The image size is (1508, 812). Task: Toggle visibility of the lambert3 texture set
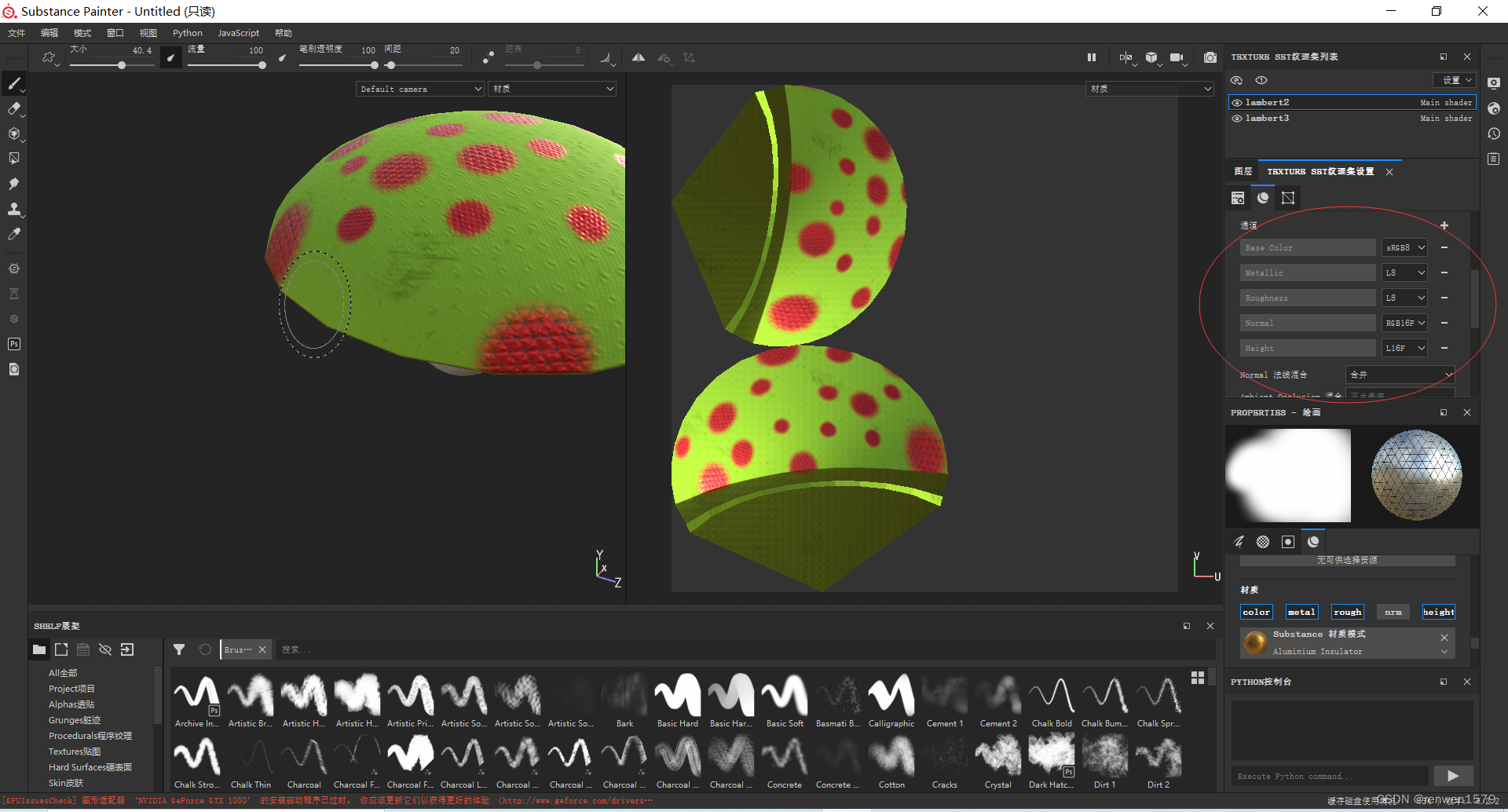click(x=1235, y=118)
